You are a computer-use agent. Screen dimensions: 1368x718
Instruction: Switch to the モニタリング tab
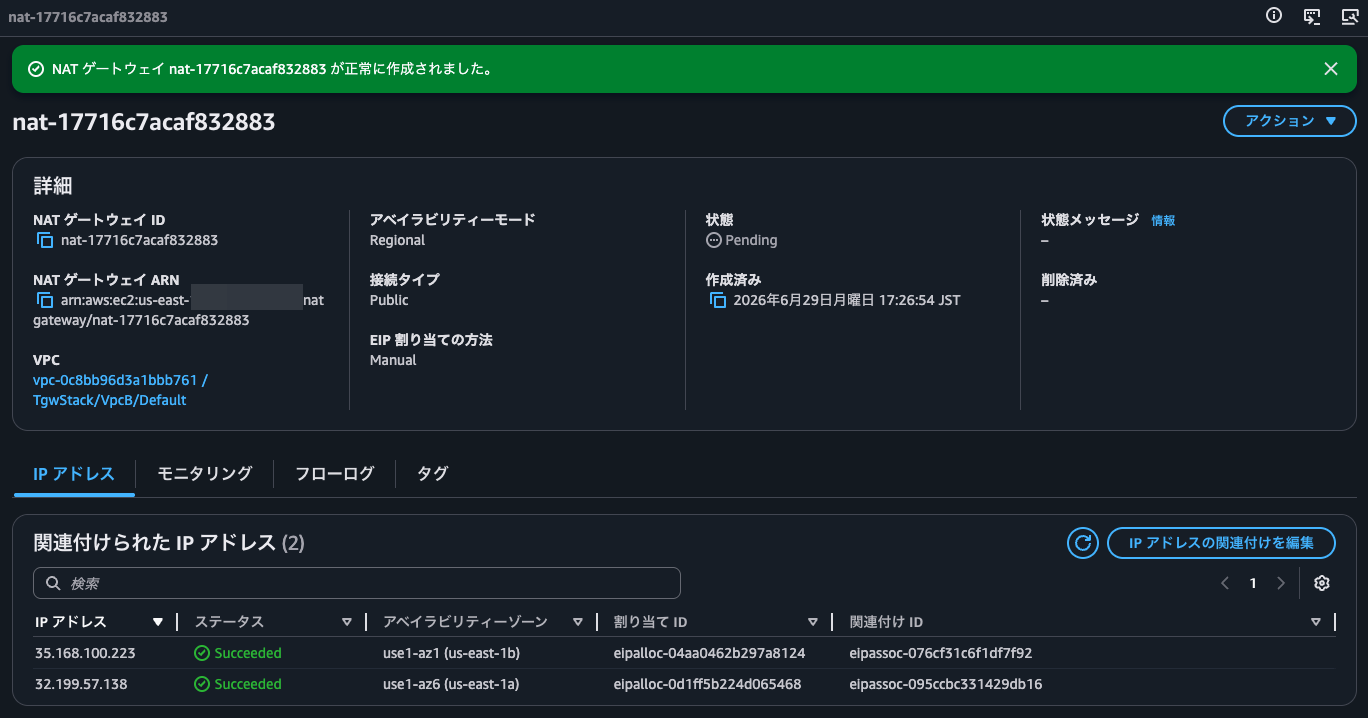click(205, 474)
